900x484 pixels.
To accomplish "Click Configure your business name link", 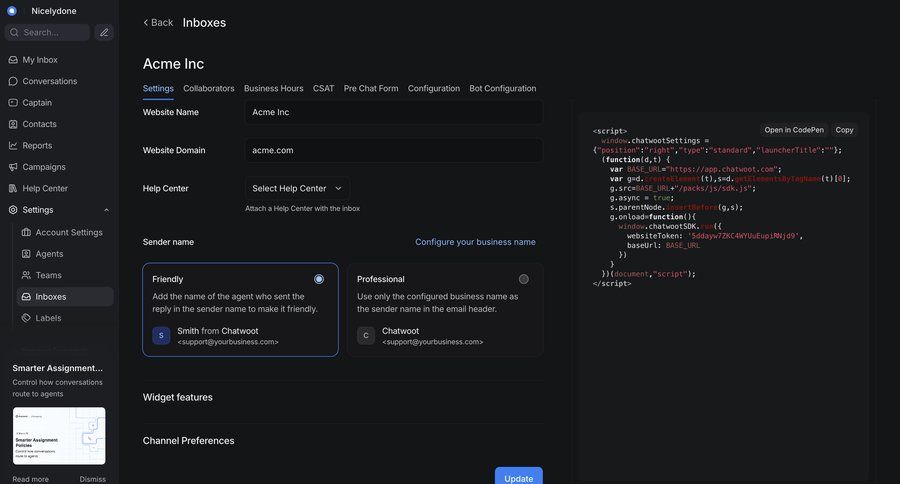I will click(475, 242).
